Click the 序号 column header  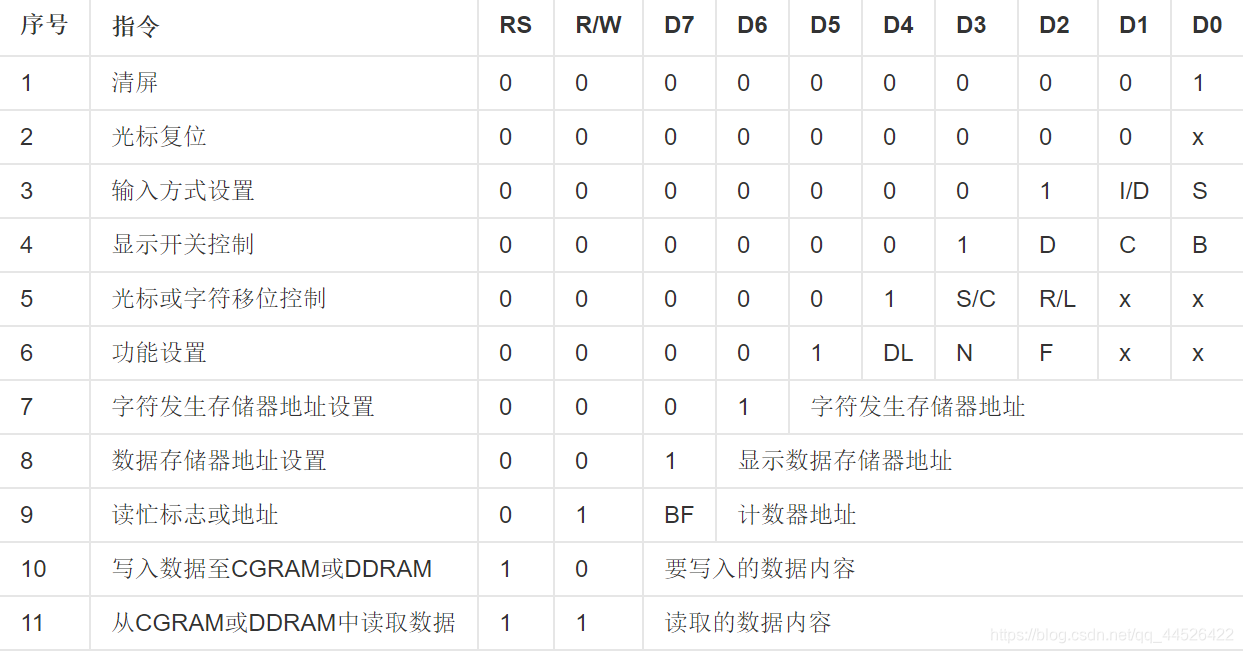coord(44,27)
